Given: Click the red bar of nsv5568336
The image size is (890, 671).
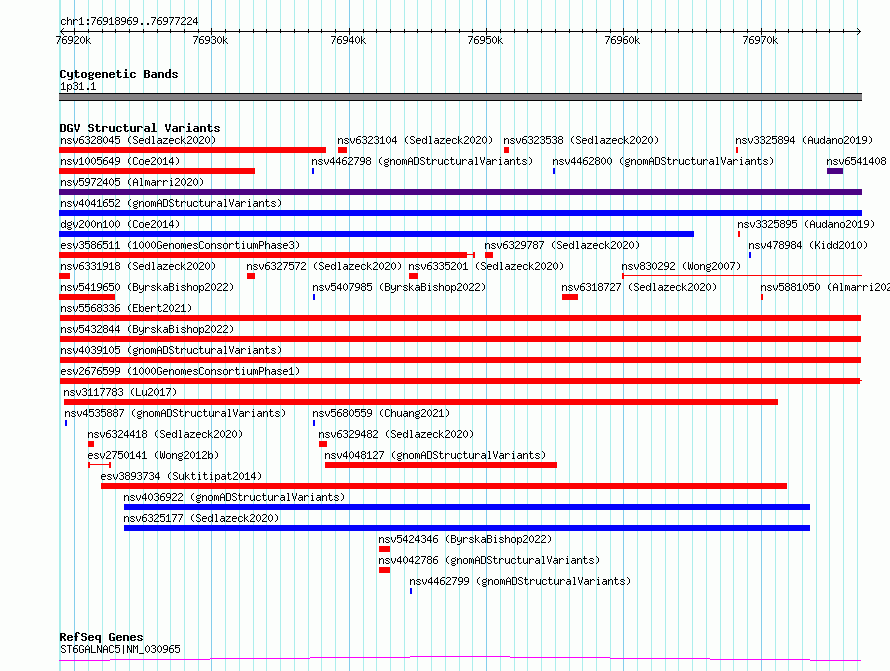Looking at the screenshot, I should [x=460, y=318].
